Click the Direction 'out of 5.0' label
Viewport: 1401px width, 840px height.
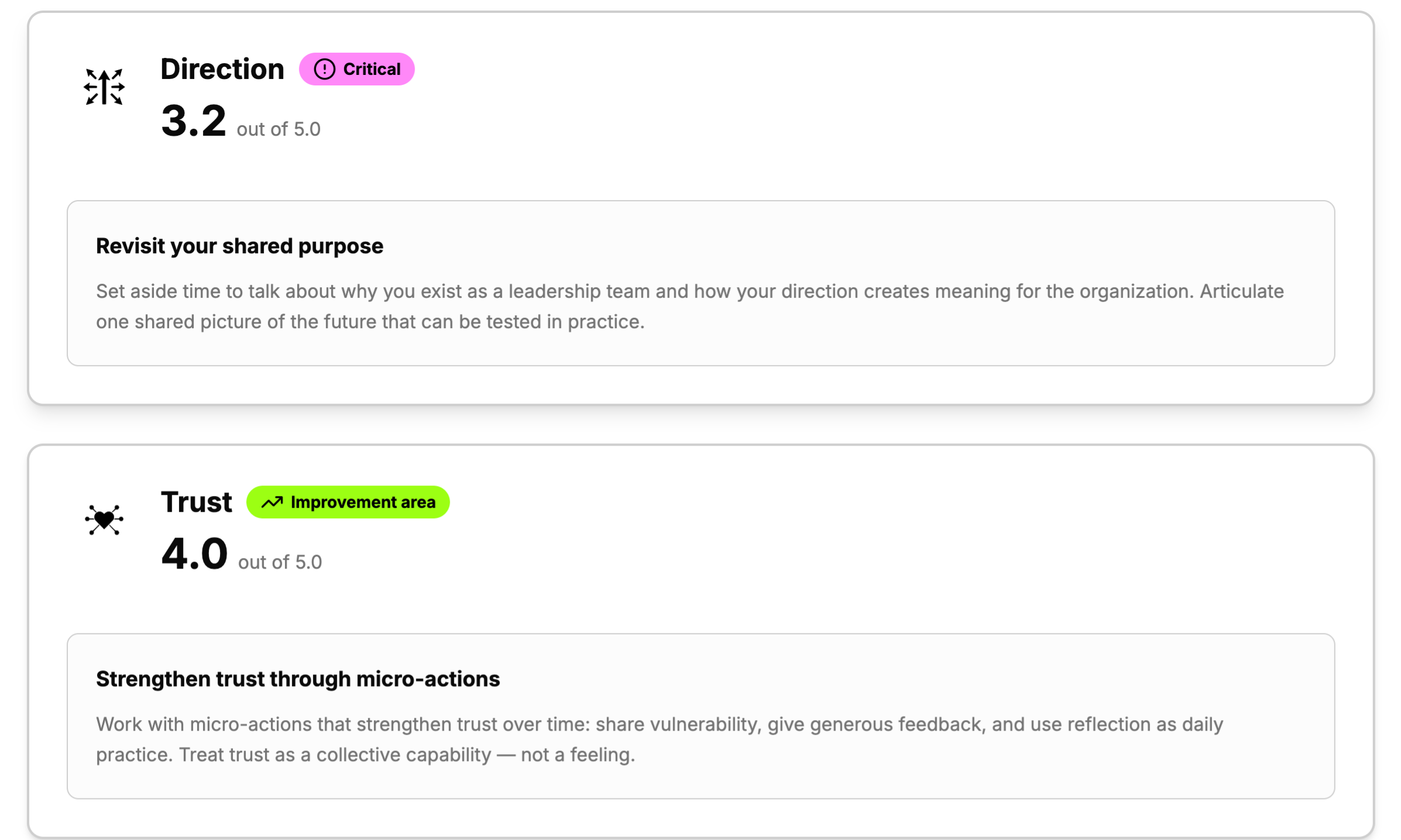[x=278, y=129]
